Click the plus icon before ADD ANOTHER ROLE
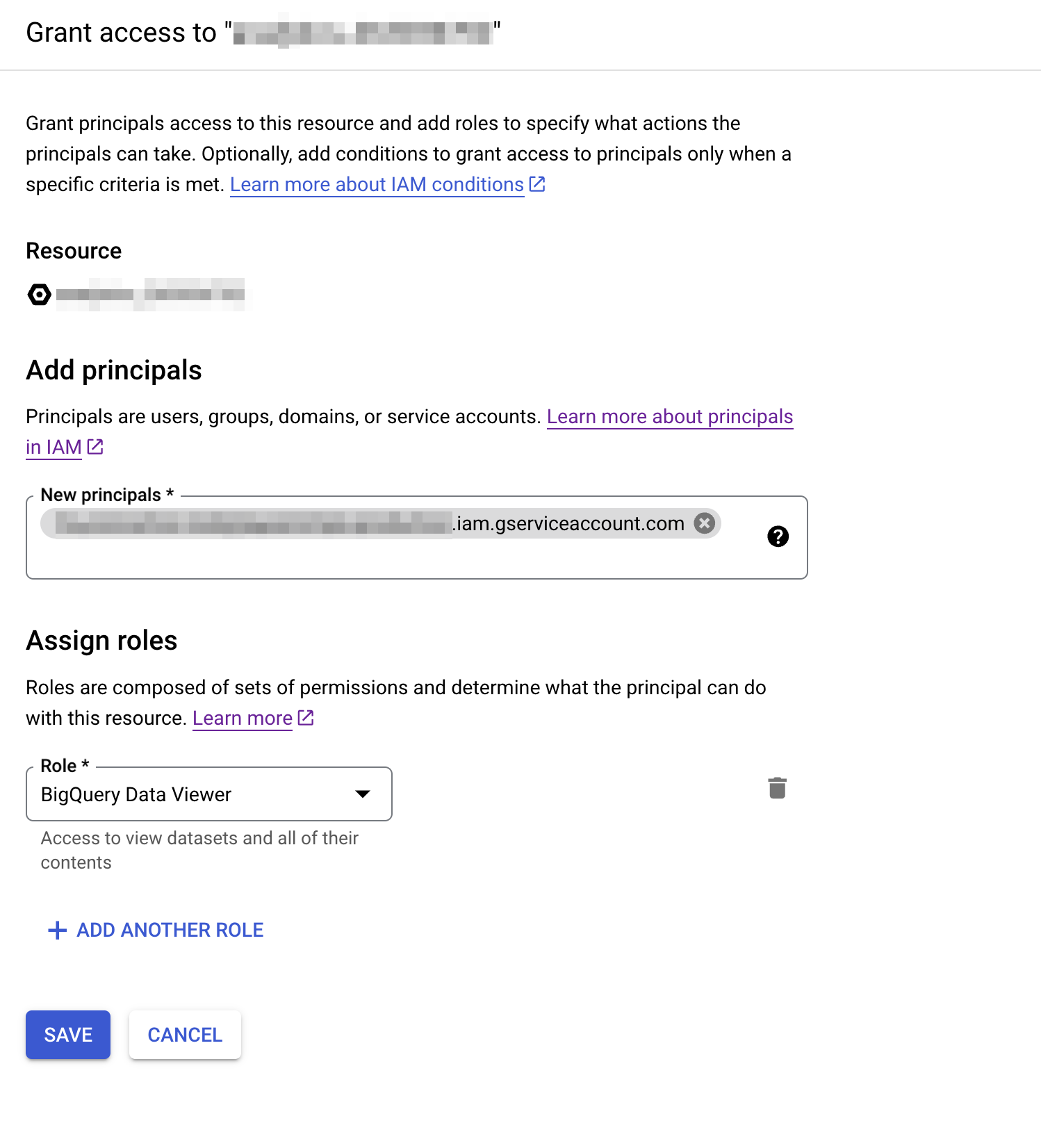1041x1148 pixels. (x=57, y=930)
